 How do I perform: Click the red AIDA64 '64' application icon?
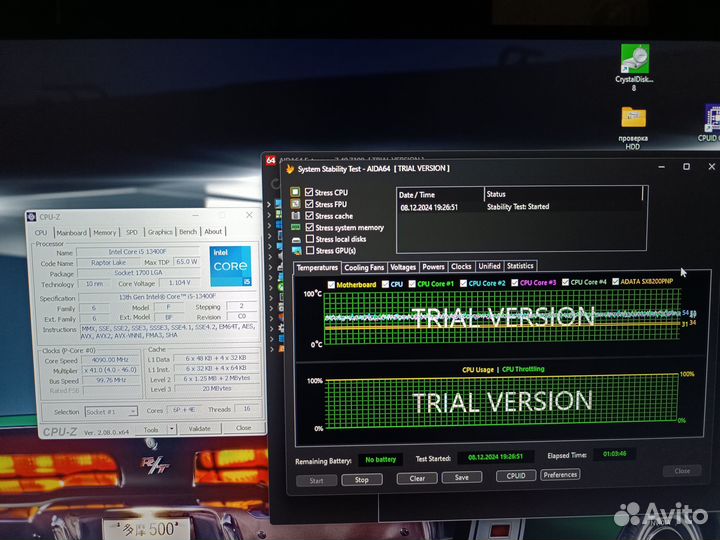point(270,160)
